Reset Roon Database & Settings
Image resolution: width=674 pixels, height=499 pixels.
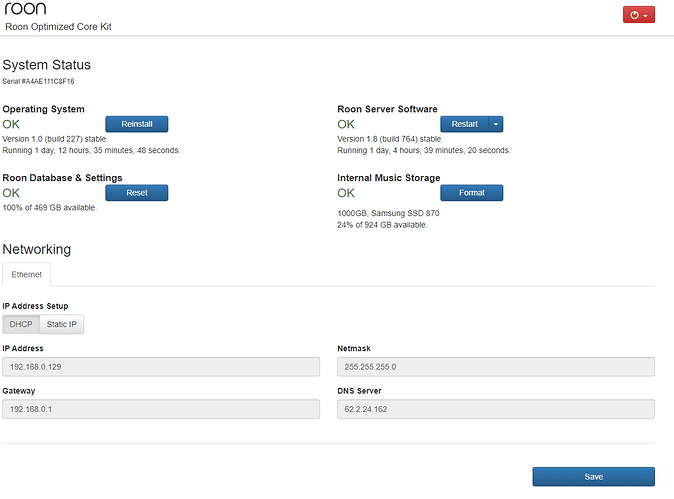(x=137, y=193)
